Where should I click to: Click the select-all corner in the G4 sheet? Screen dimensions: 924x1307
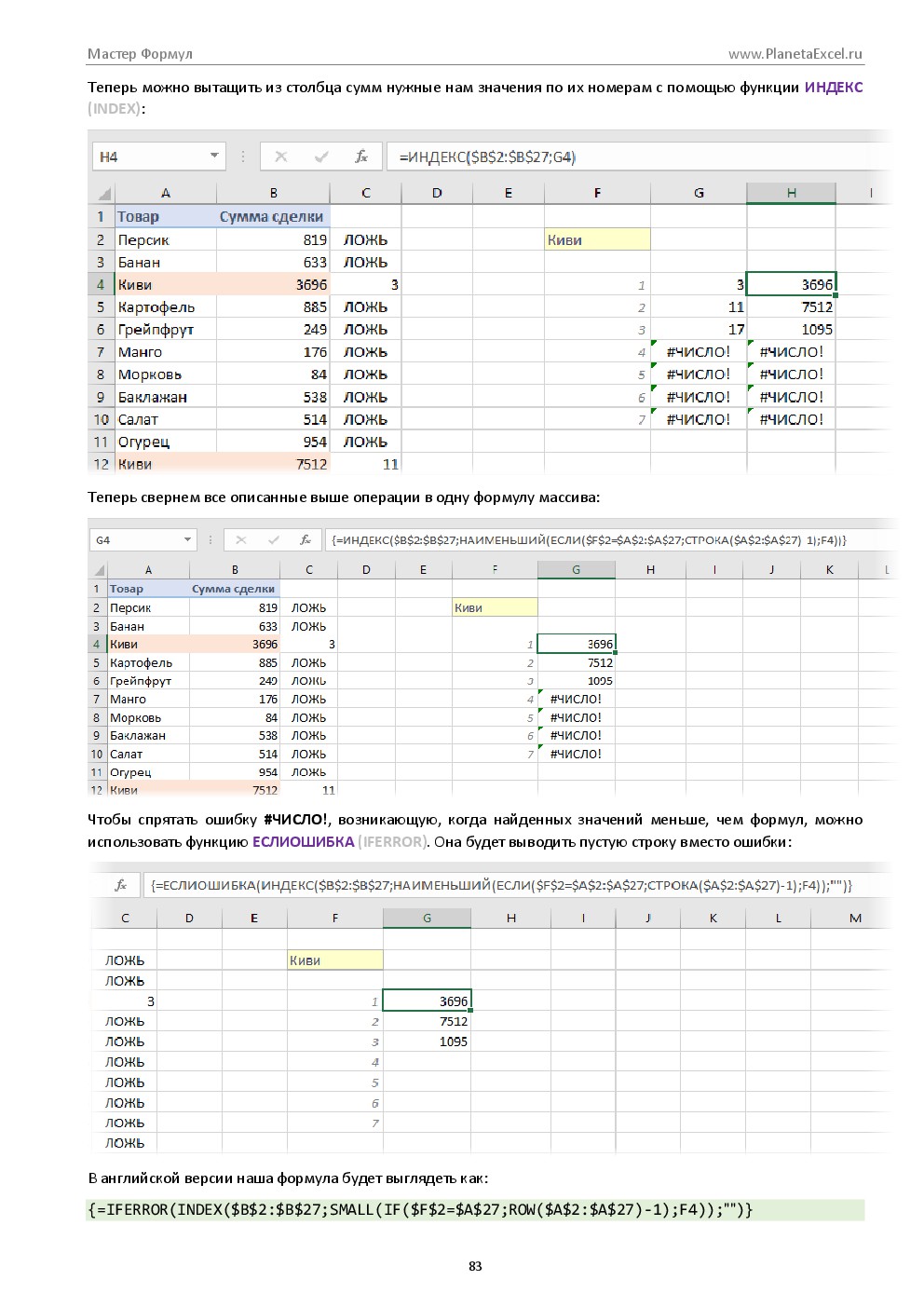(97, 569)
